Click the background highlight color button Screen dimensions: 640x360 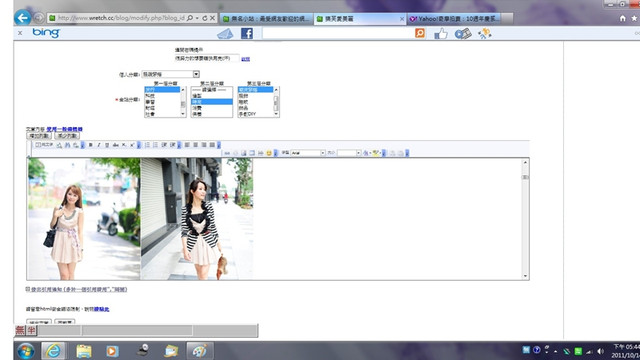(x=376, y=153)
